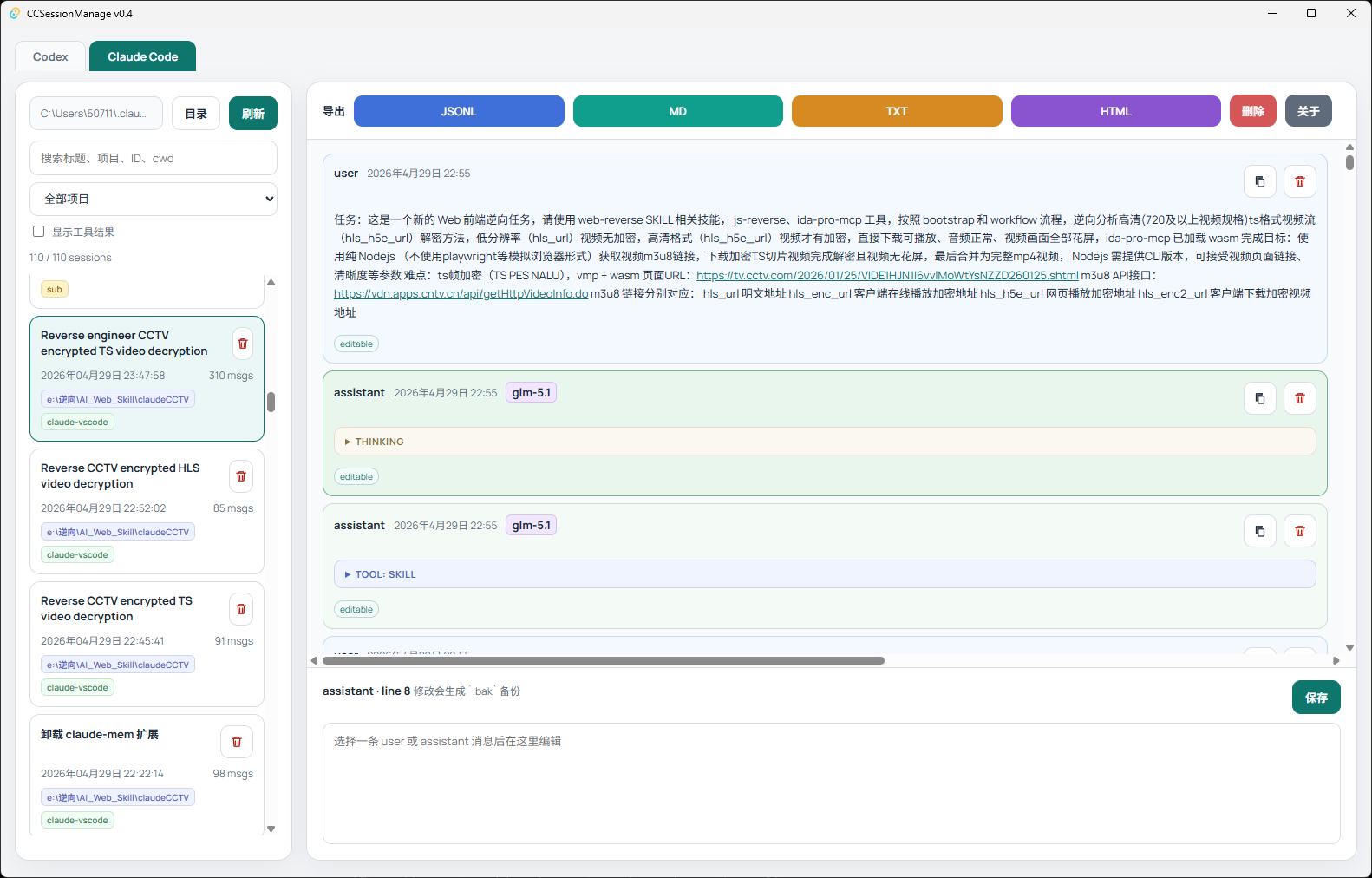This screenshot has height=878, width=1372.
Task: Switch to the Claude Code tab
Action: [x=143, y=56]
